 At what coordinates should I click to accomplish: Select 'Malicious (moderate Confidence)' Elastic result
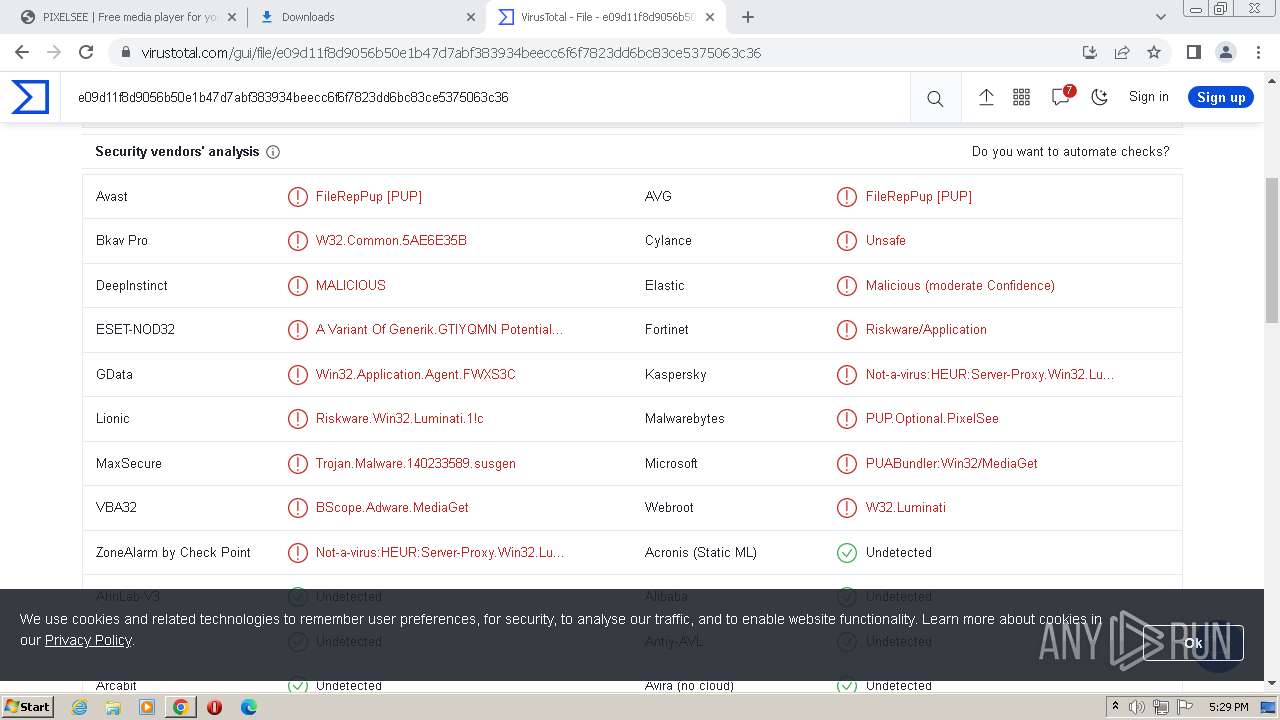coord(960,286)
